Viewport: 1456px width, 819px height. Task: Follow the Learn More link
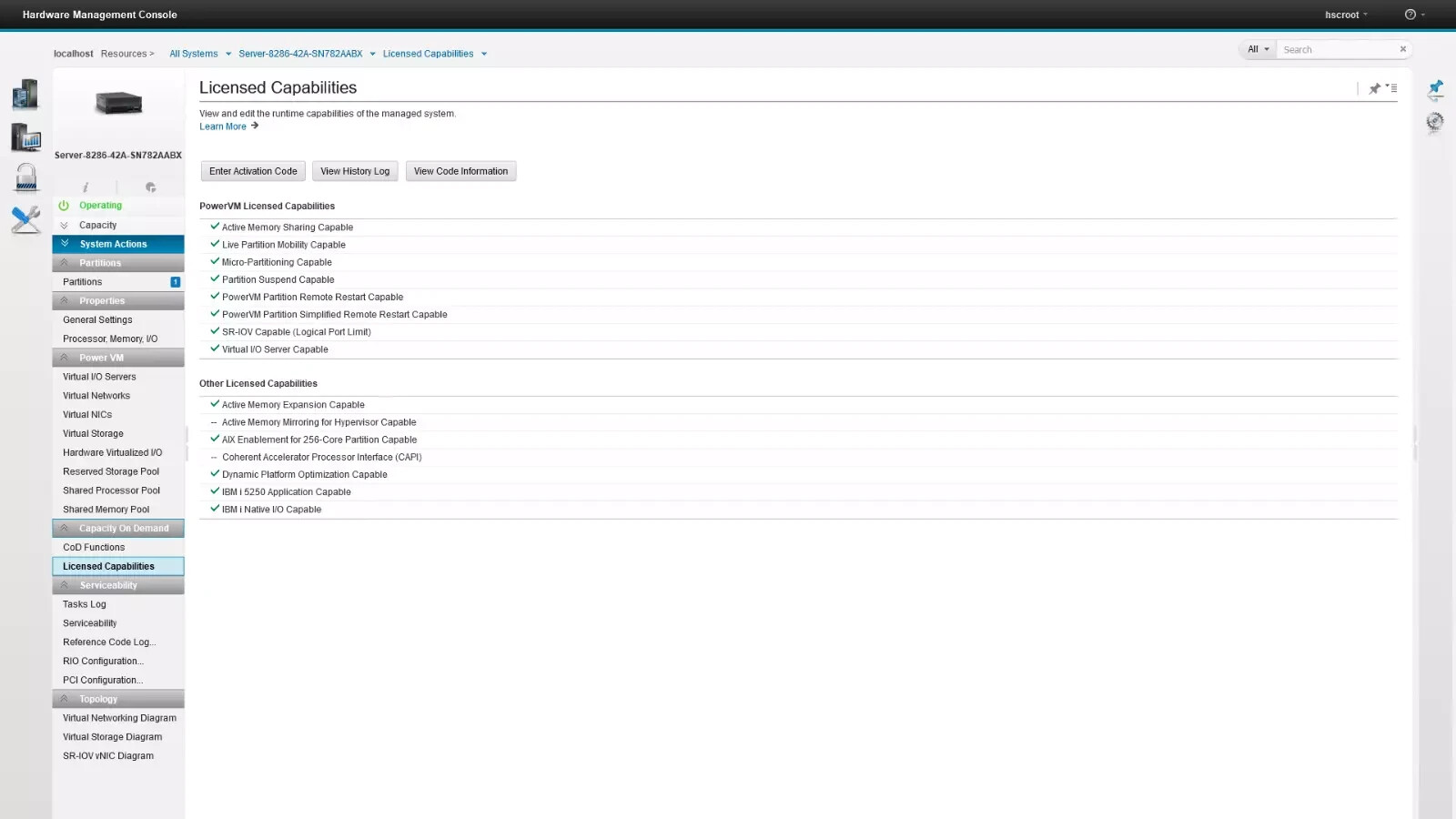223,126
